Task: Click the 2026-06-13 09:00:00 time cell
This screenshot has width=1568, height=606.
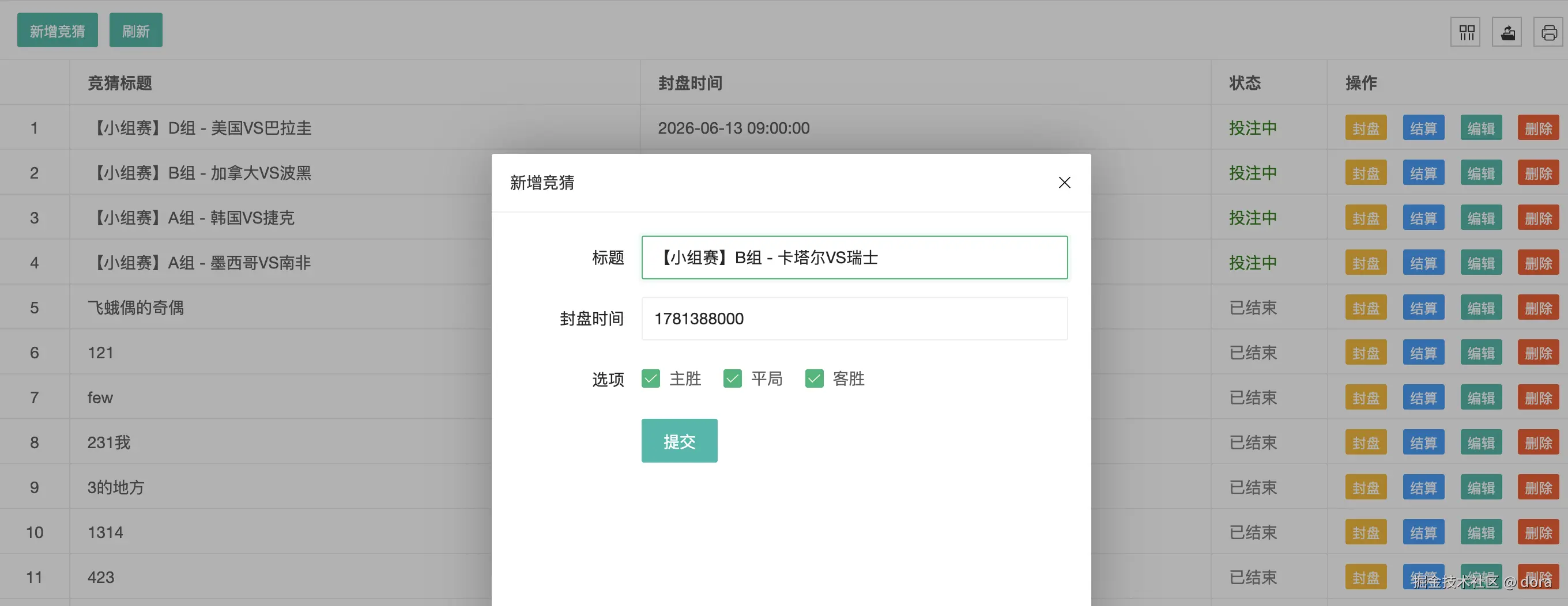Action: click(733, 128)
